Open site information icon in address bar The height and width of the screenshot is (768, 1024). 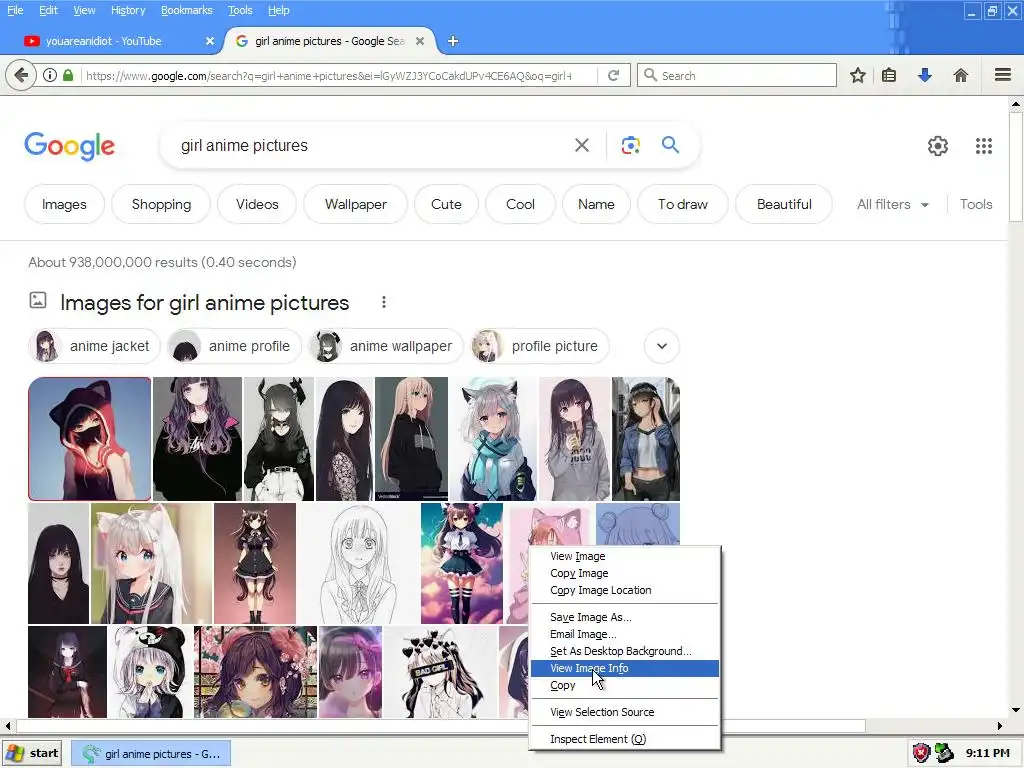[x=50, y=75]
